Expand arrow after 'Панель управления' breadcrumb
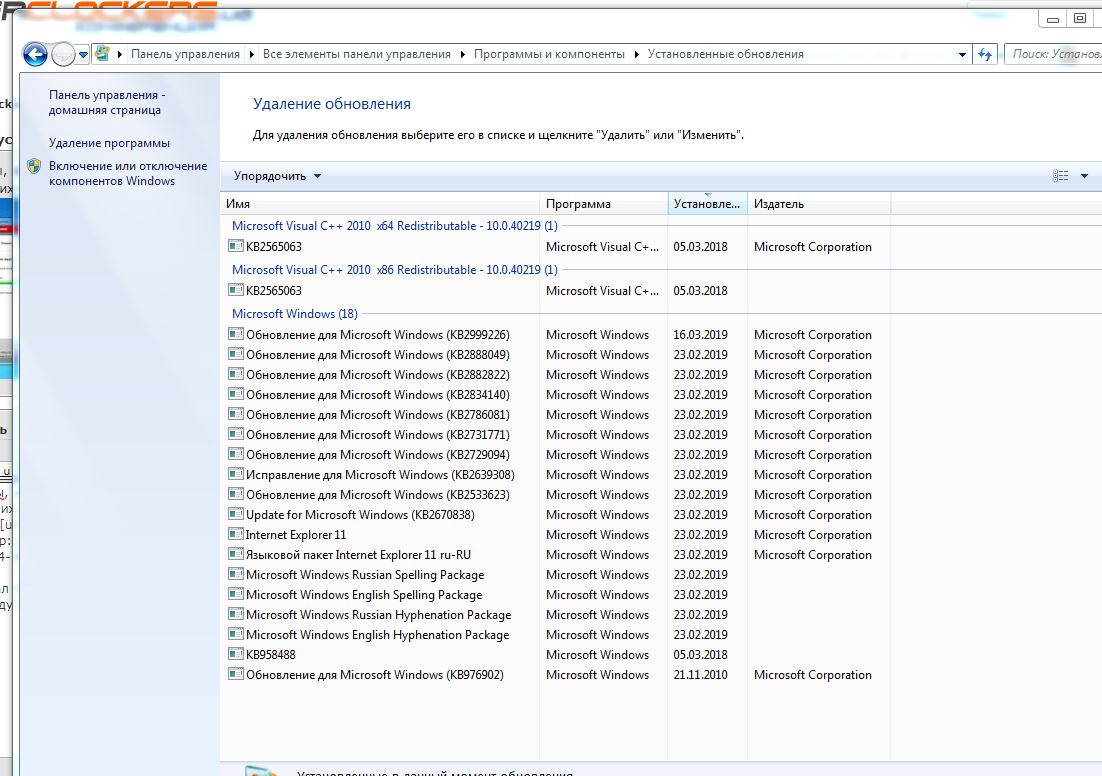 coord(252,54)
